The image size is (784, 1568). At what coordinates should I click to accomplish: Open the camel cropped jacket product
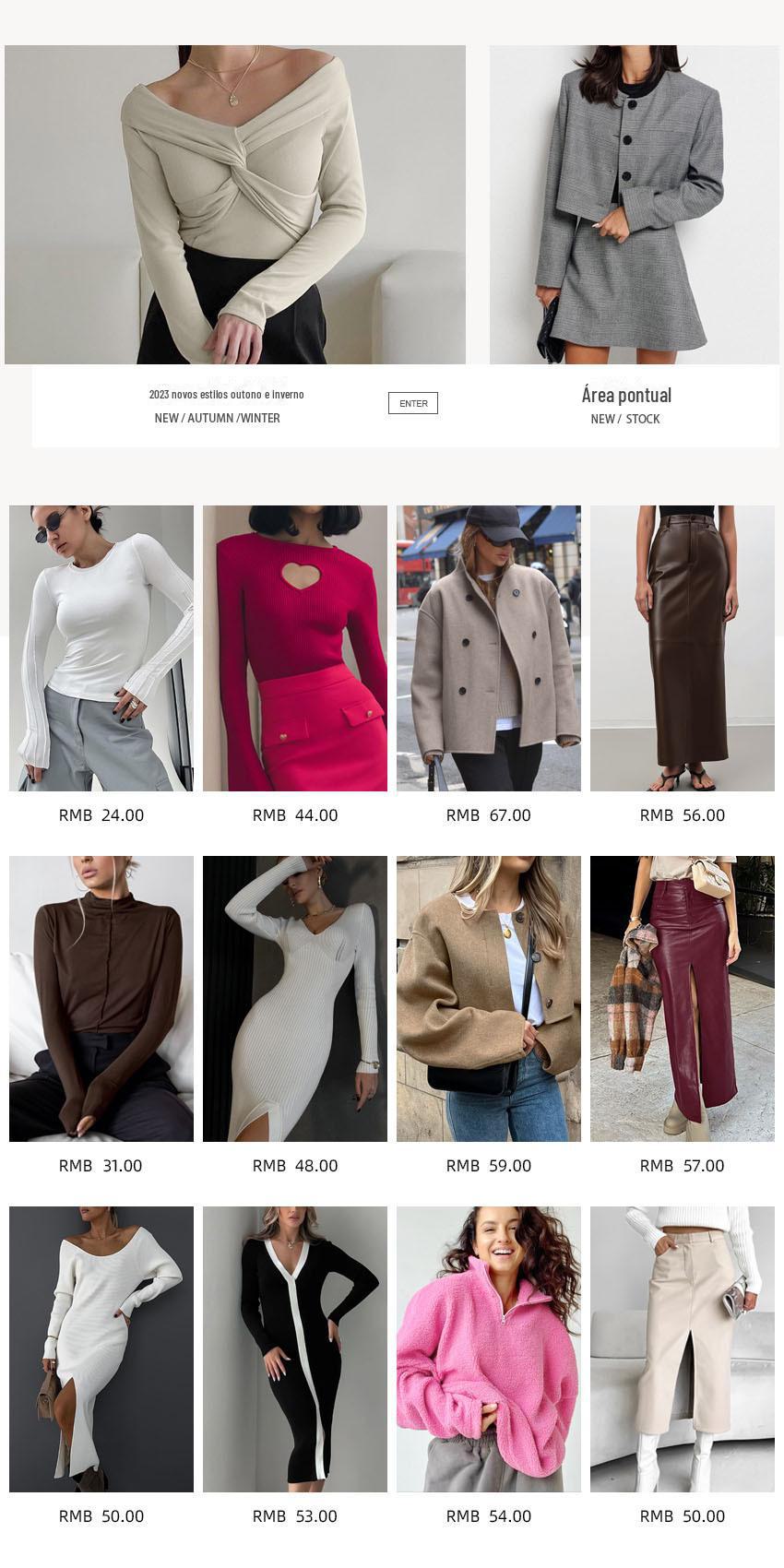pos(489,999)
